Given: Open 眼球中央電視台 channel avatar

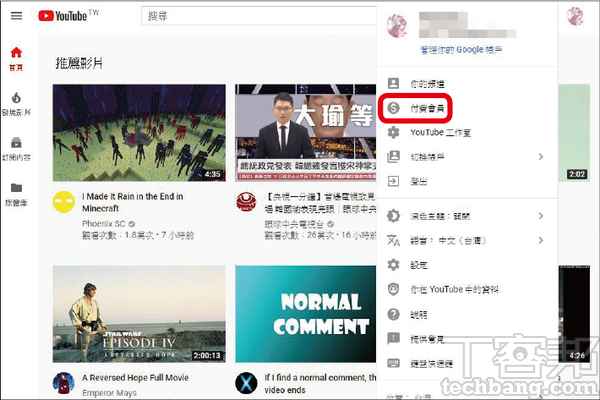Looking at the screenshot, I should (246, 202).
